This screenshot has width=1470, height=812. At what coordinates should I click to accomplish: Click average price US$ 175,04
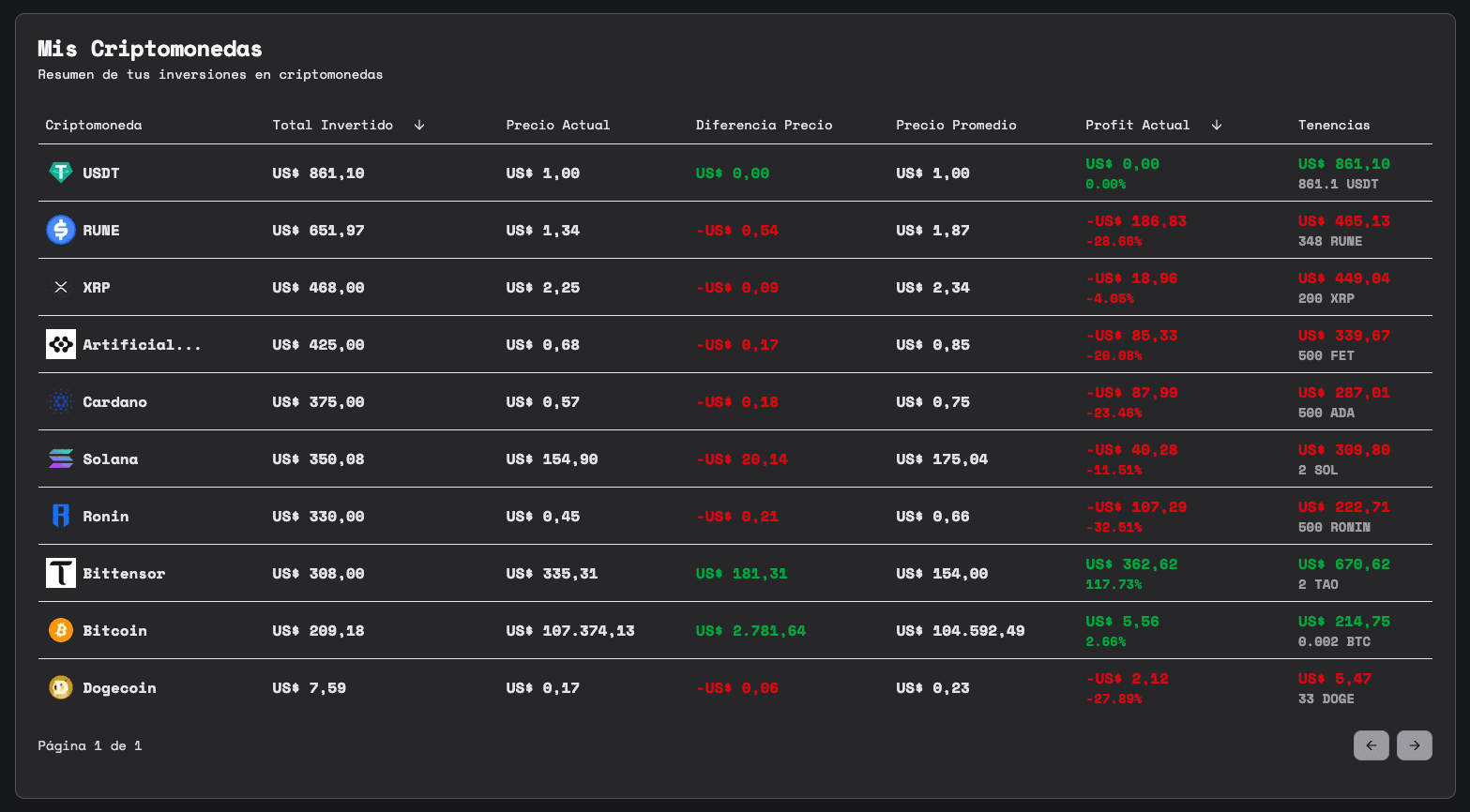(x=942, y=459)
